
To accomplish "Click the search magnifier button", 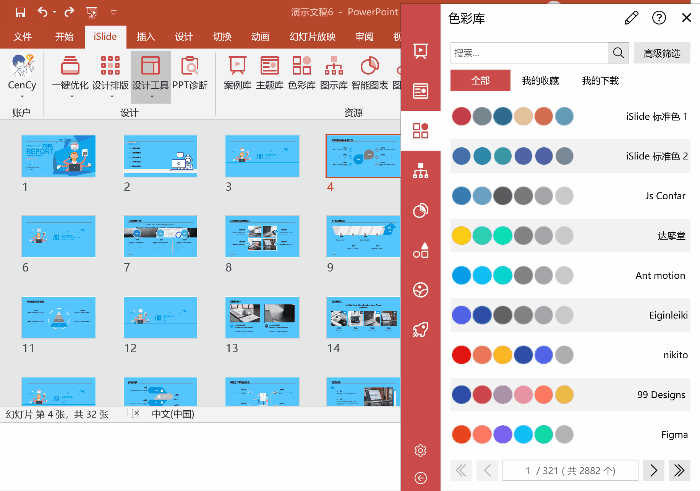I will (620, 53).
